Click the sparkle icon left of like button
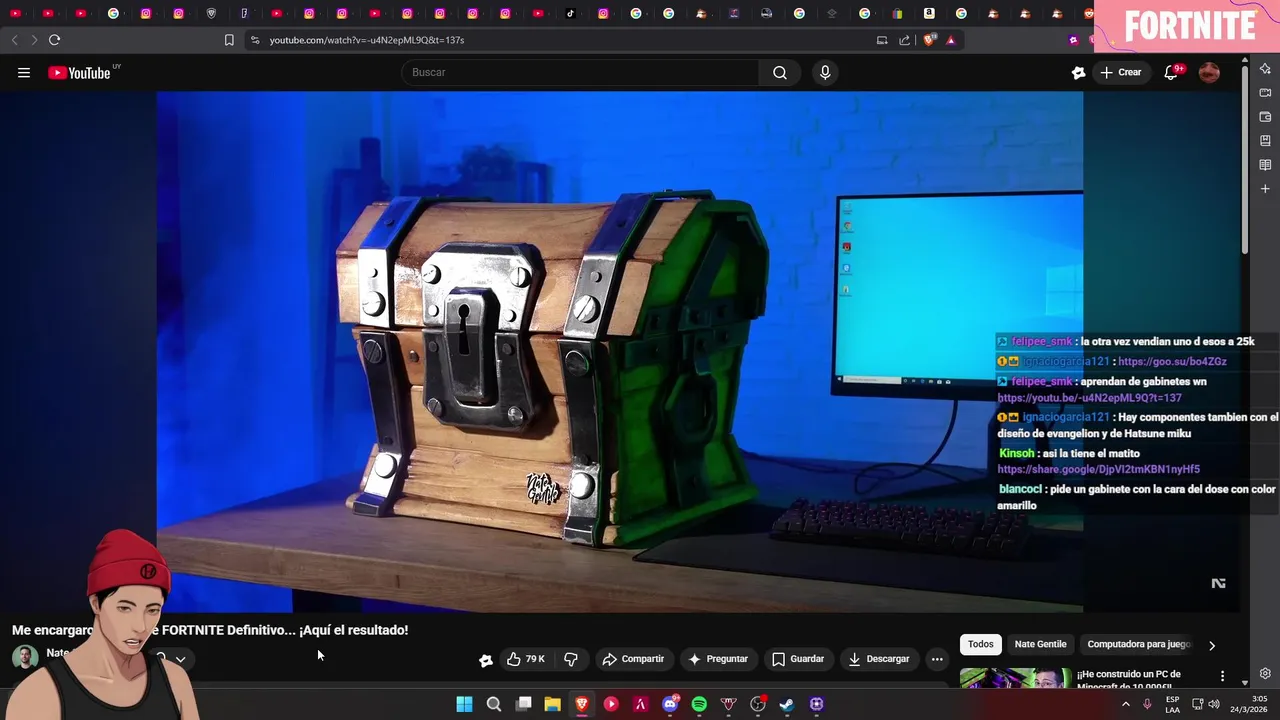 tap(486, 659)
